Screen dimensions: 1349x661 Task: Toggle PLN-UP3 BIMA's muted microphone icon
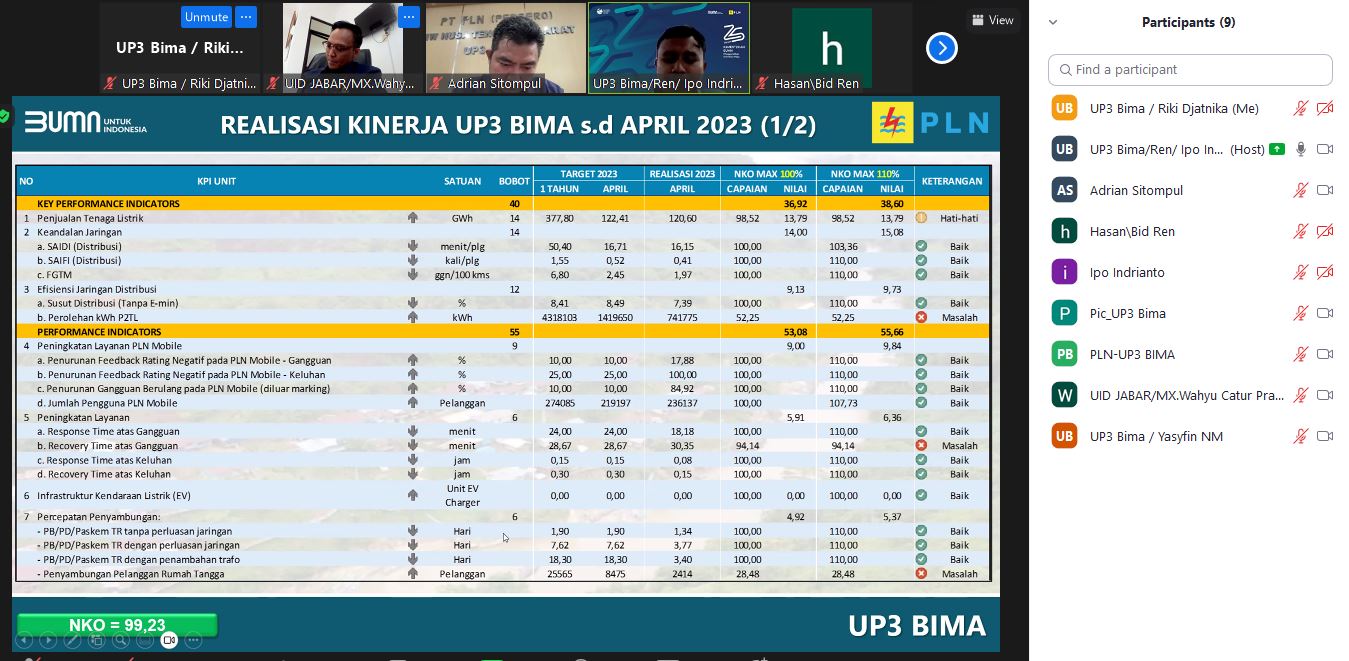click(1301, 354)
